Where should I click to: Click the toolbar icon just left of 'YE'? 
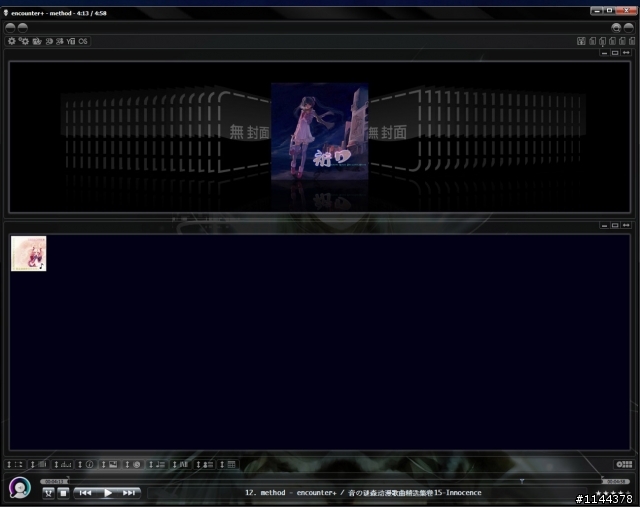pos(60,41)
